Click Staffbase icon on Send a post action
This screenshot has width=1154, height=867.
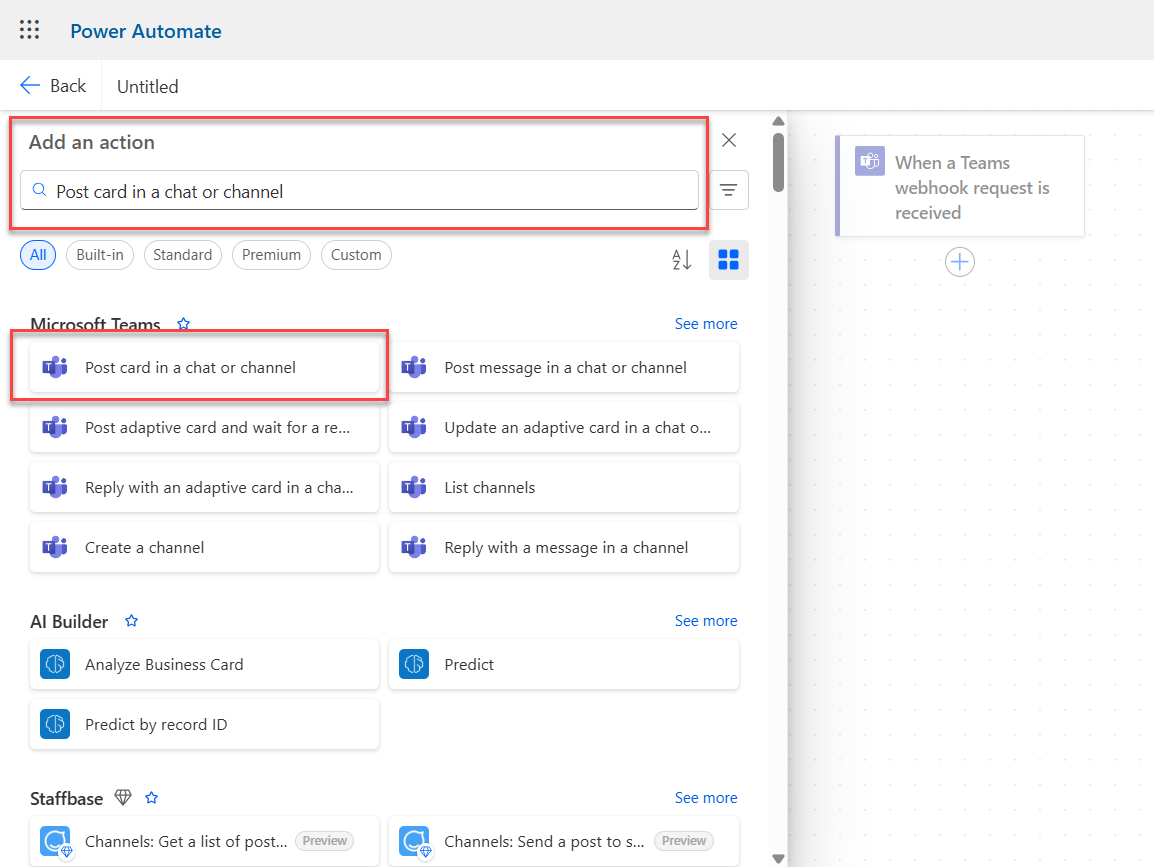415,841
